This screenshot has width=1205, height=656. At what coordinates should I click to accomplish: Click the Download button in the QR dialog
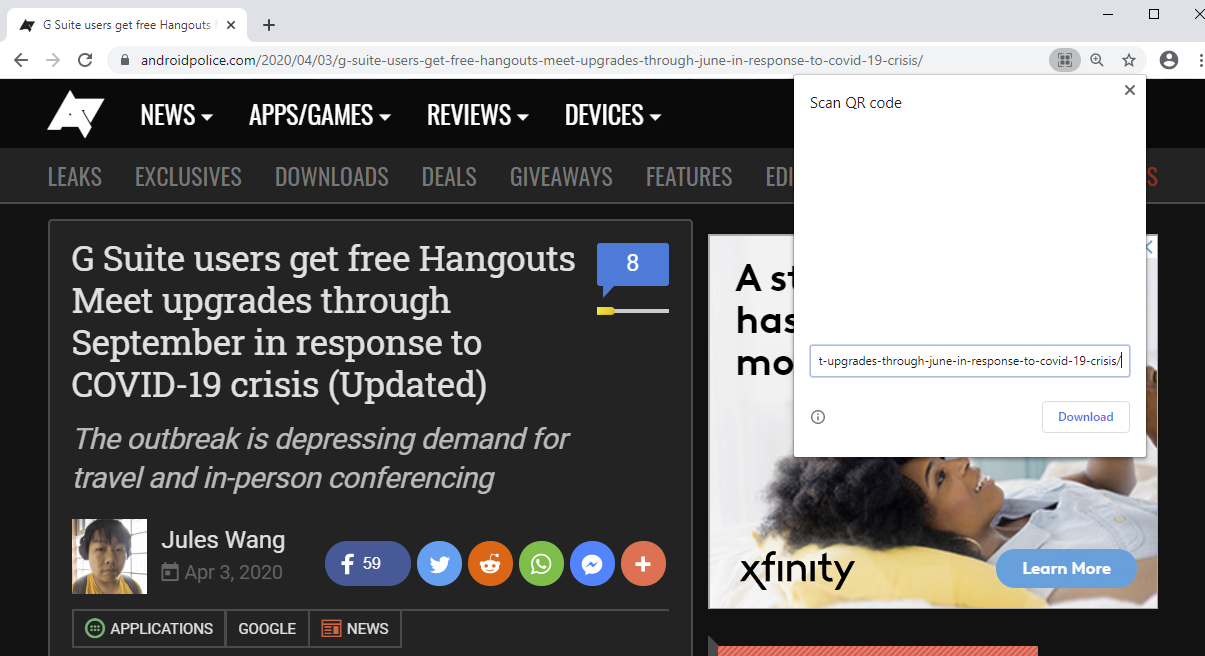click(1085, 417)
